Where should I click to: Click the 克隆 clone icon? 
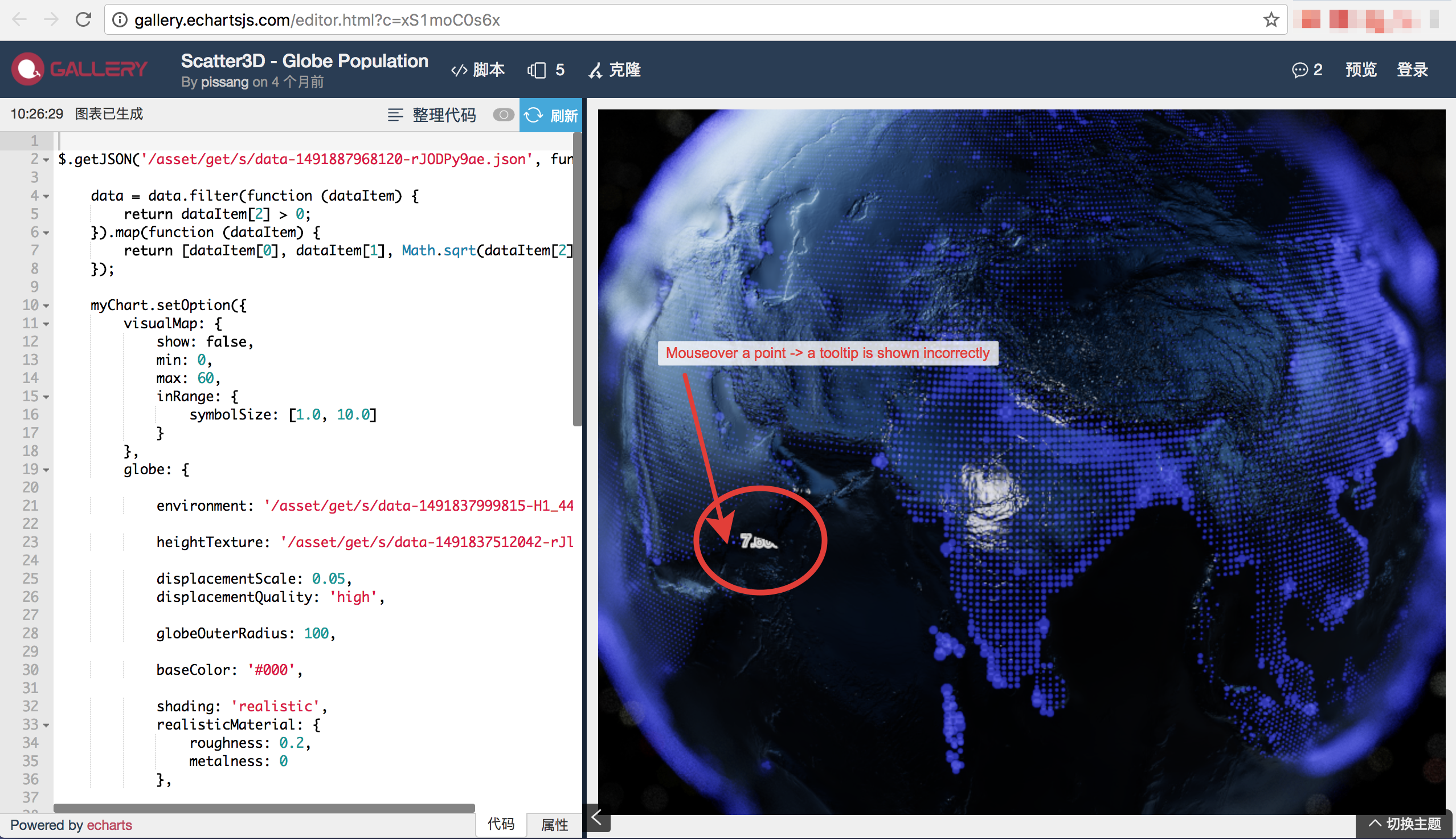click(x=596, y=69)
